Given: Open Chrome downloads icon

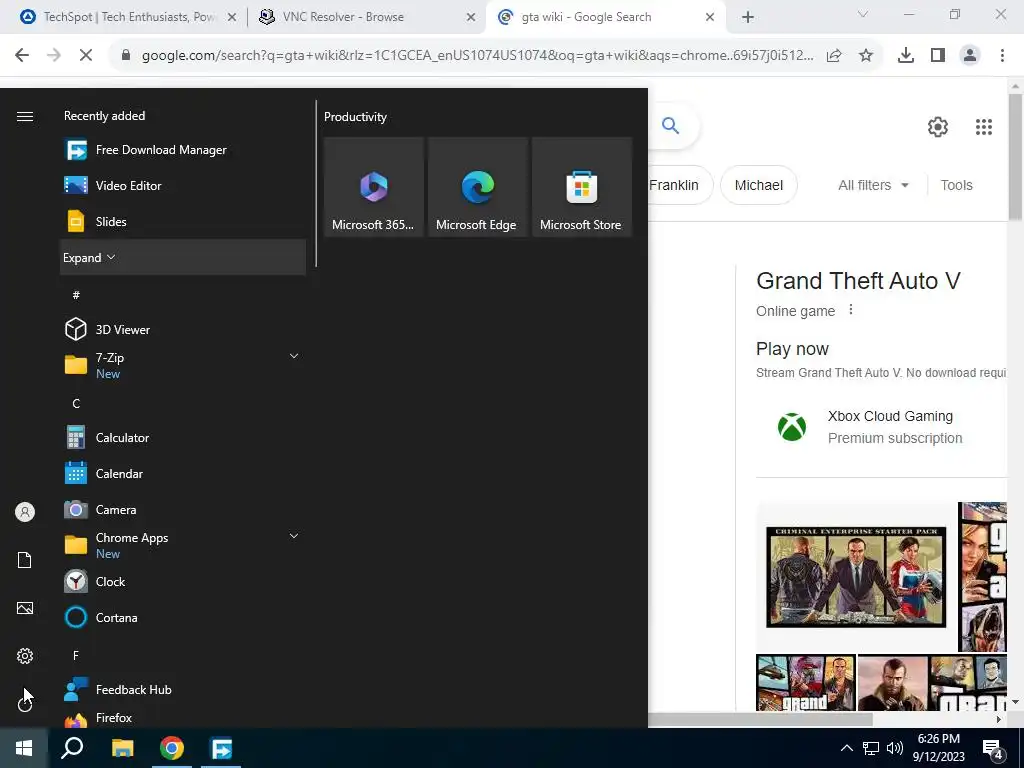Looking at the screenshot, I should tap(906, 56).
